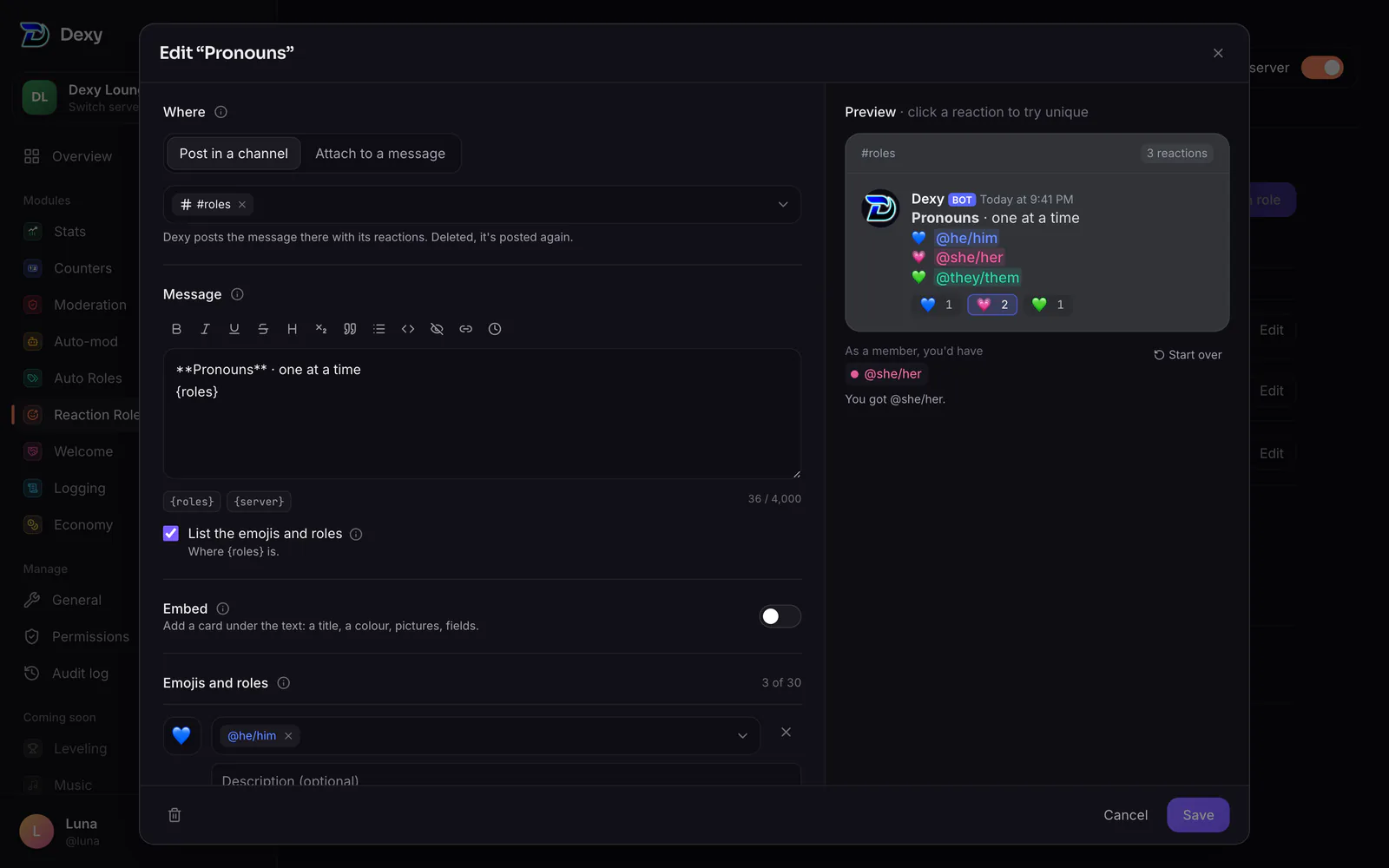Add spoiler with the crossed-eye icon

pyautogui.click(x=437, y=329)
